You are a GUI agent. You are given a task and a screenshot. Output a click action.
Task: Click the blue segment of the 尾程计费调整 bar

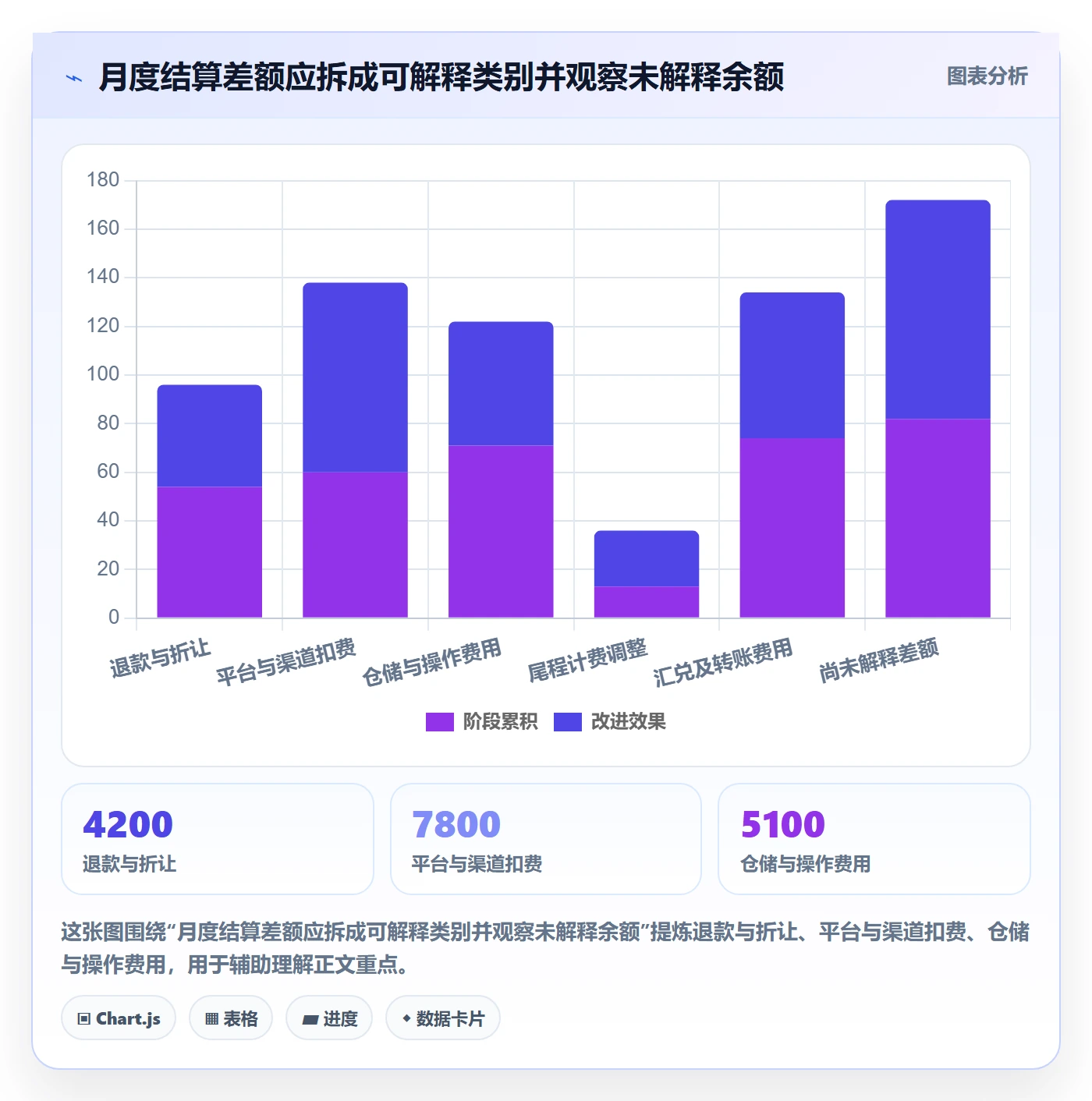(x=647, y=559)
